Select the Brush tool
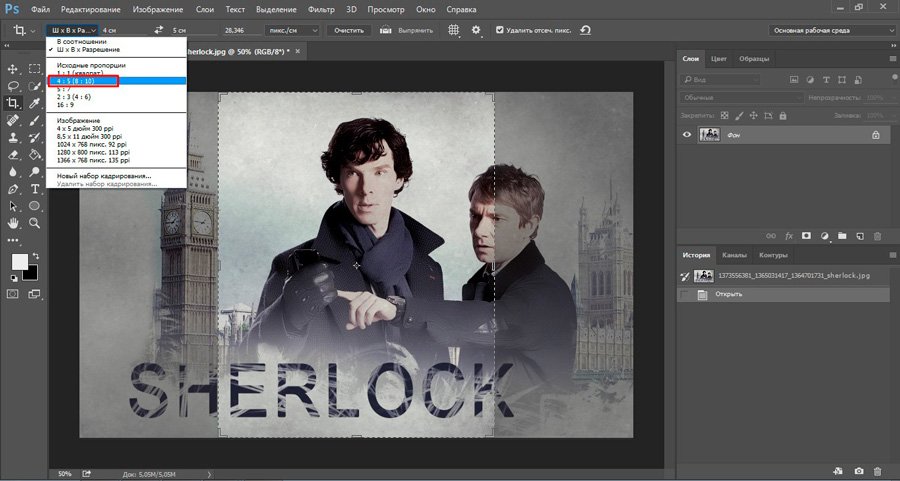The image size is (900, 481). point(34,121)
